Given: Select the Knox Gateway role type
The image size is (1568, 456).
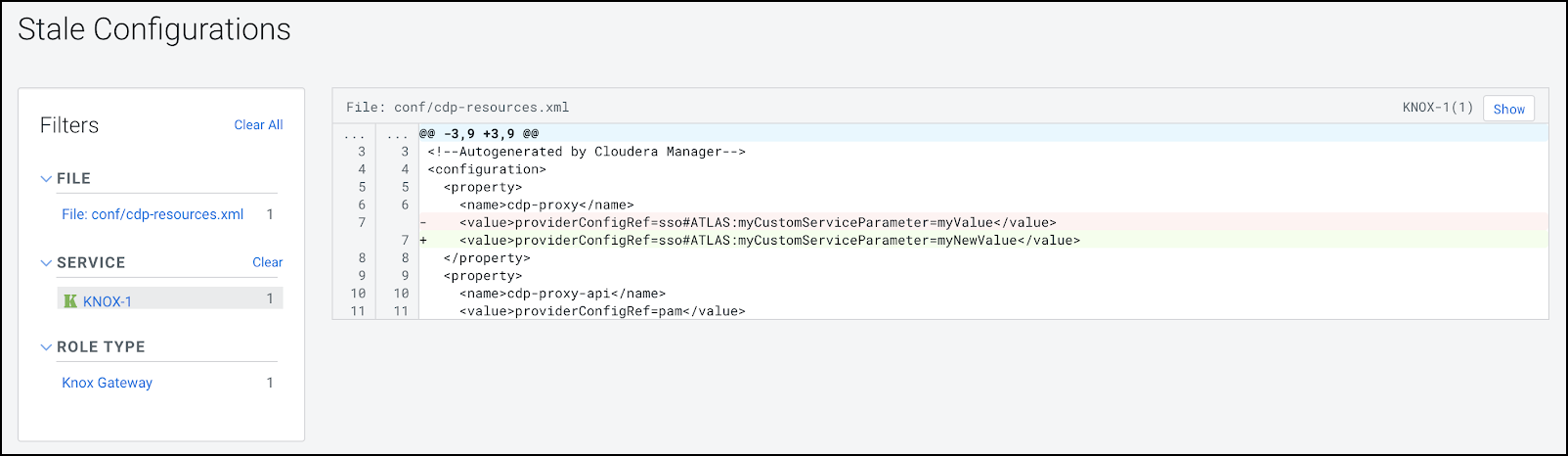Looking at the screenshot, I should [108, 383].
